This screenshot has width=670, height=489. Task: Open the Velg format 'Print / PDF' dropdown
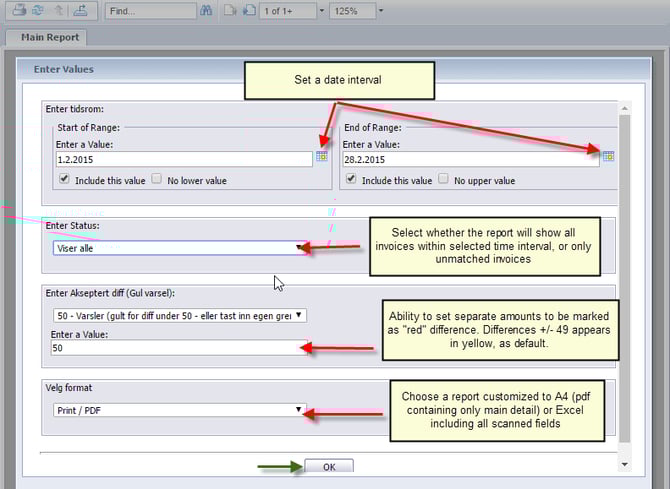coord(180,410)
